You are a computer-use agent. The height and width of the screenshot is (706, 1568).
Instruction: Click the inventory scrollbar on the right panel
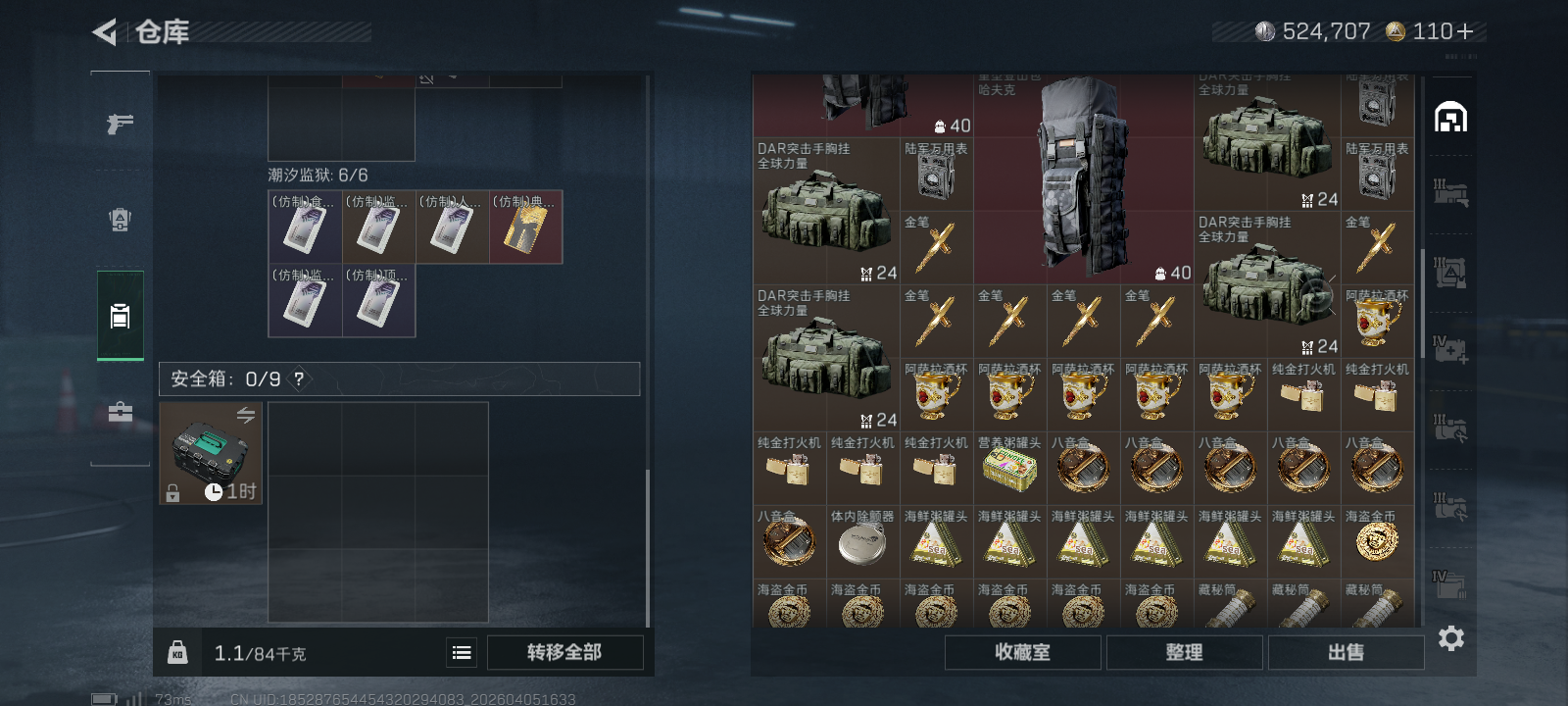pyautogui.click(x=1423, y=304)
